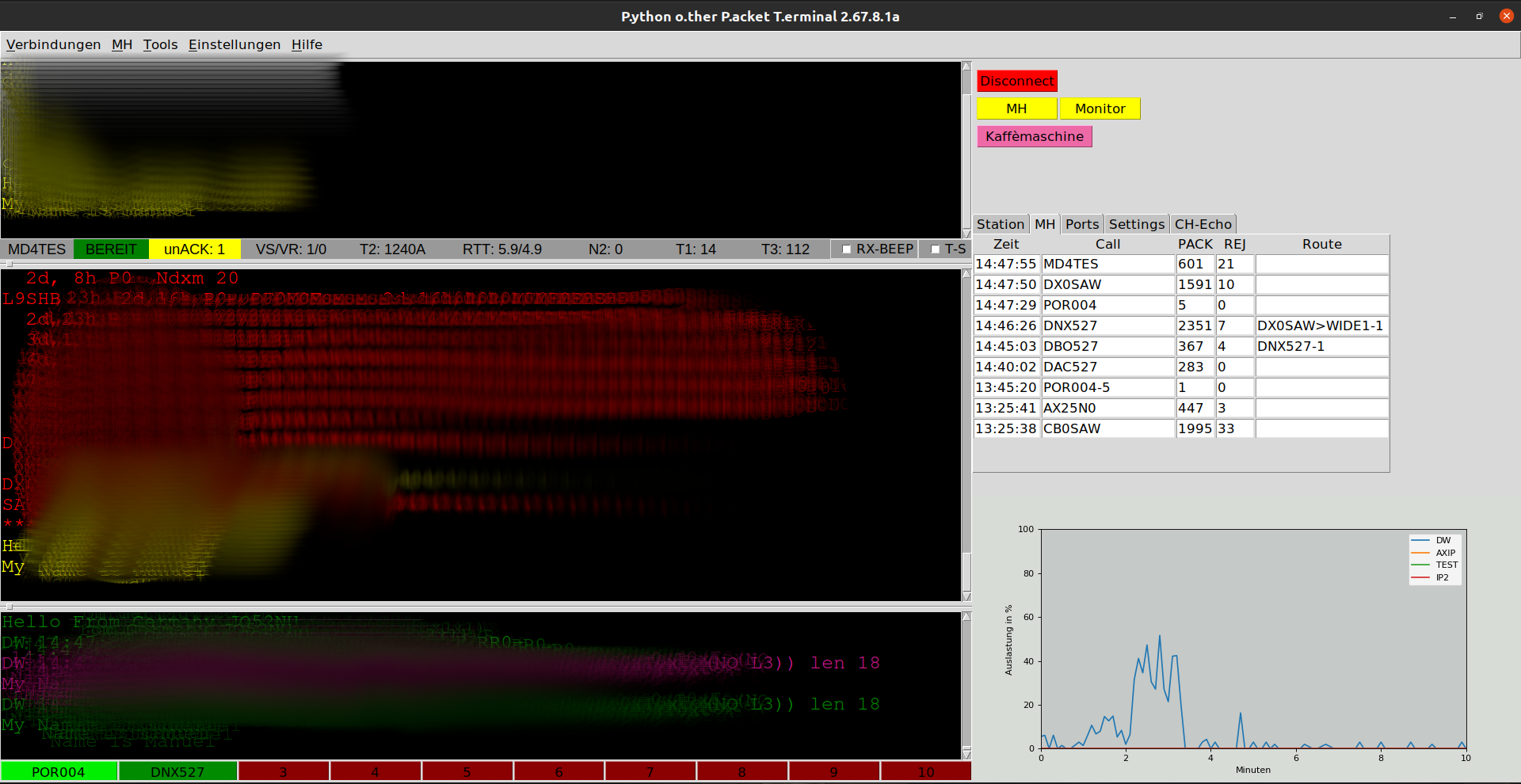
Task: Click the Call column header
Action: (1107, 244)
